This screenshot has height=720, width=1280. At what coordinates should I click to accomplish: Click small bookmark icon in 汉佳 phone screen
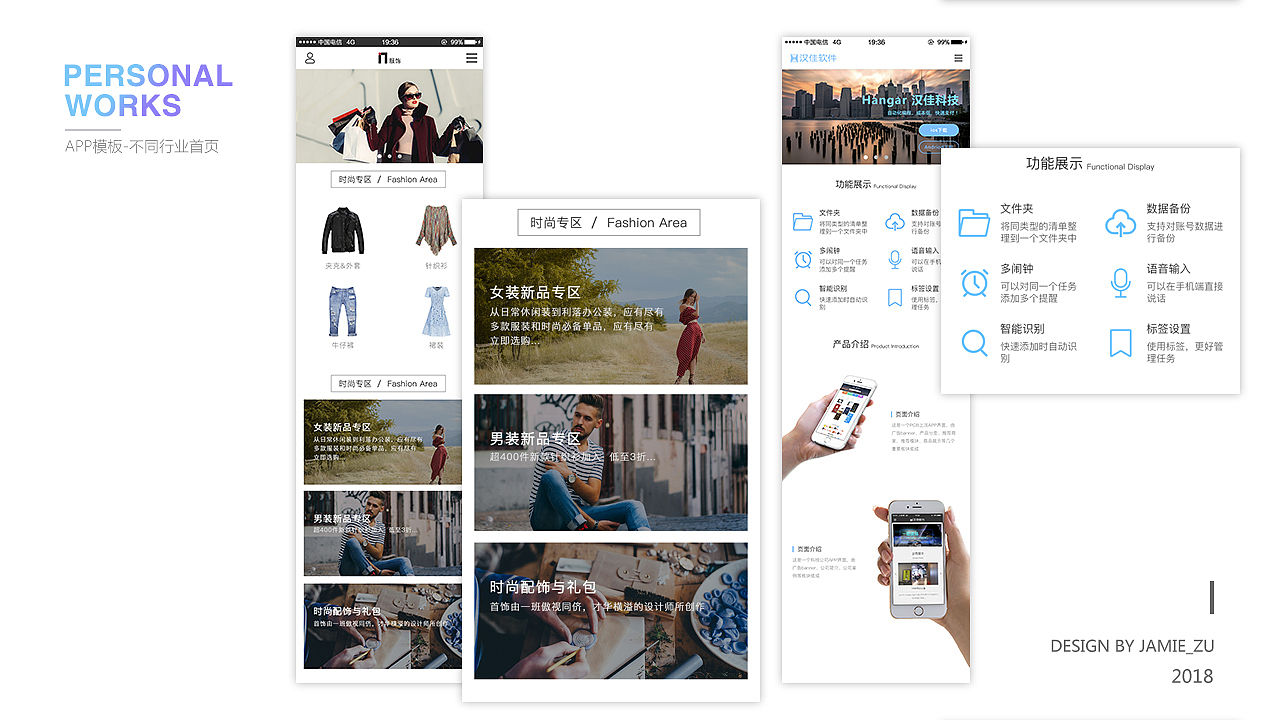[x=895, y=298]
